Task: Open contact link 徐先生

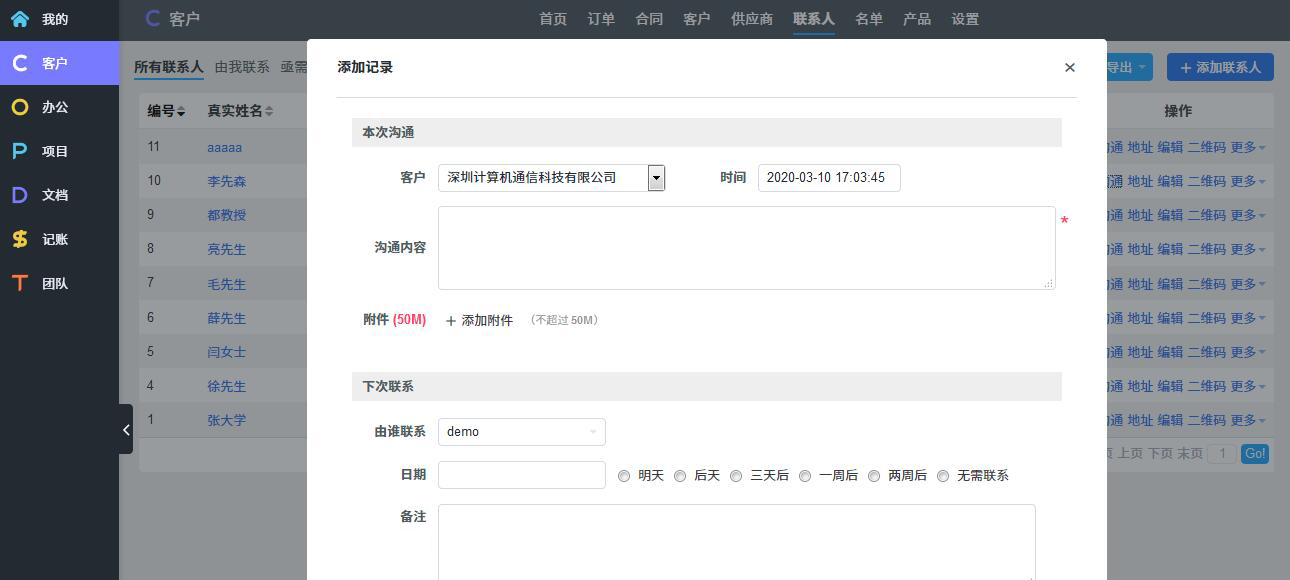Action: [226, 386]
